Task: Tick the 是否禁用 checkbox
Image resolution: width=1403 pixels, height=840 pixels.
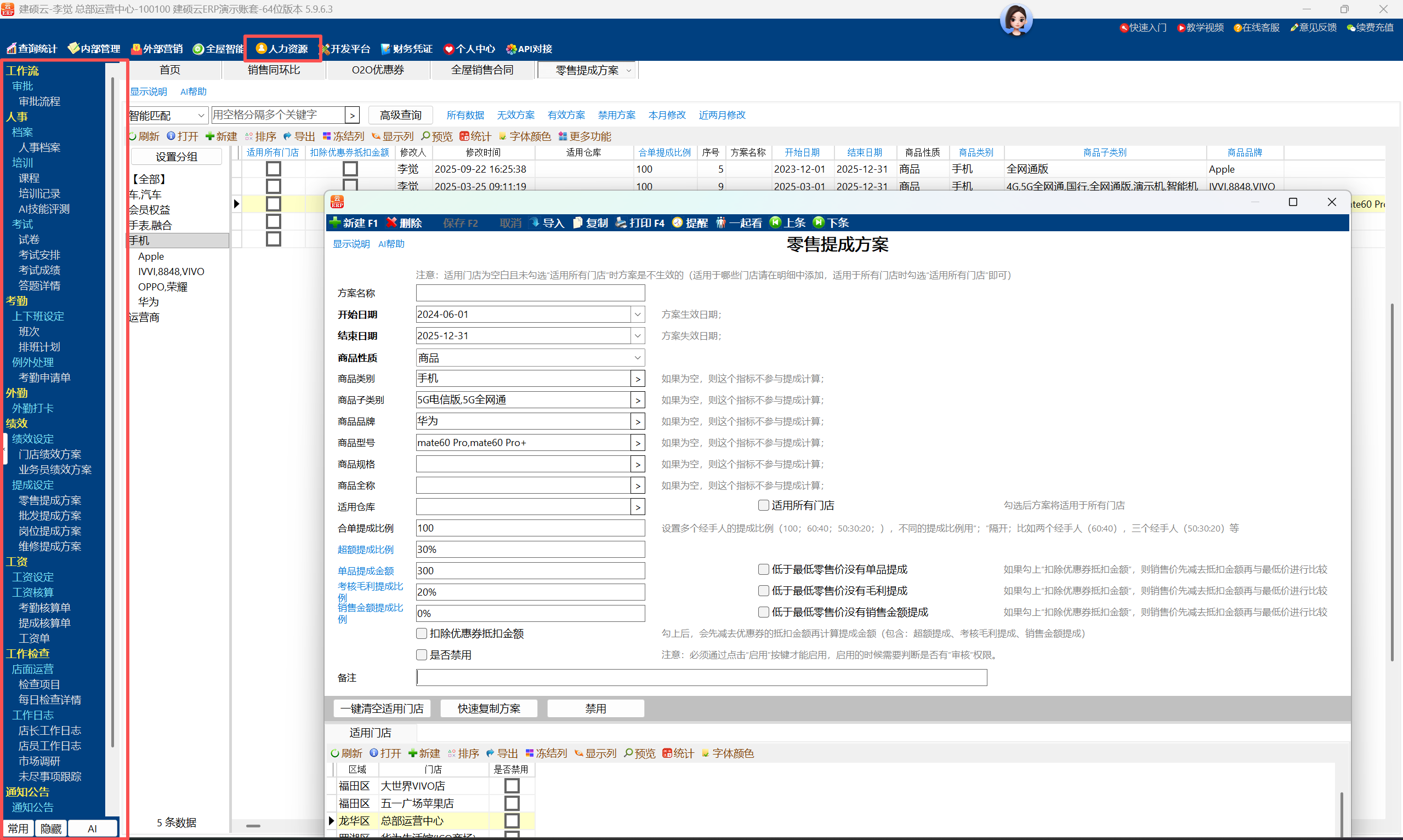Action: (x=422, y=655)
